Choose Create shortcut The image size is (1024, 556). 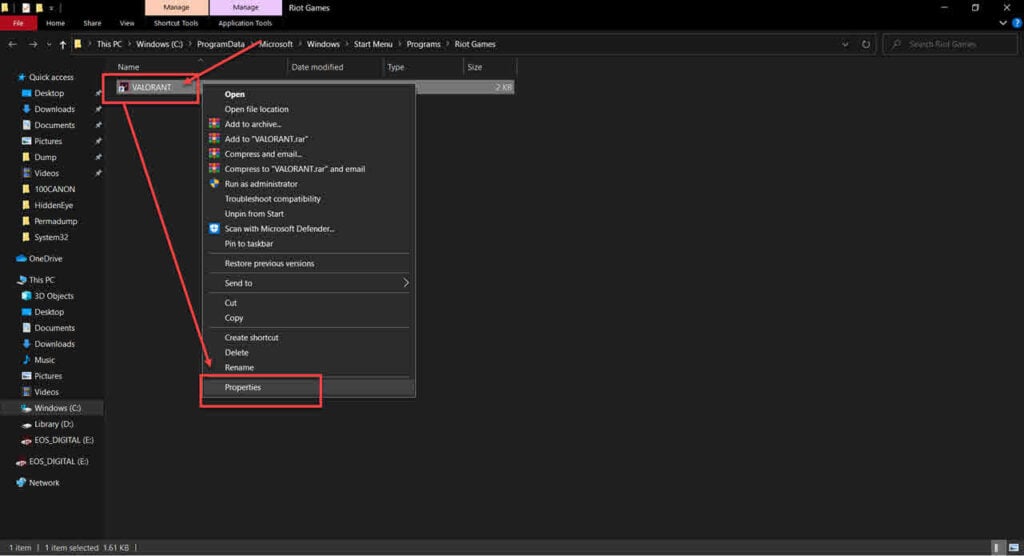[x=251, y=338]
